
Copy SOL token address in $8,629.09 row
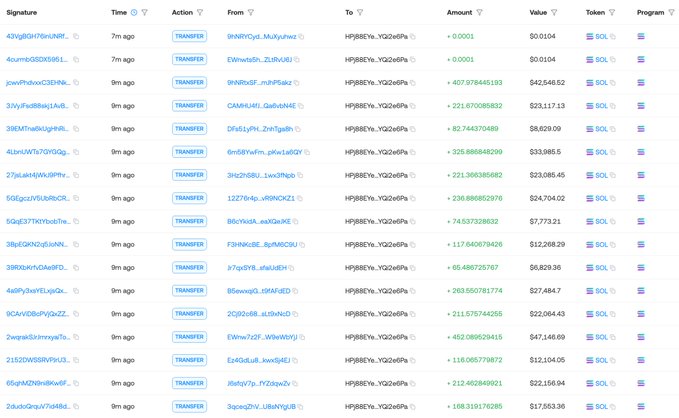613,129
